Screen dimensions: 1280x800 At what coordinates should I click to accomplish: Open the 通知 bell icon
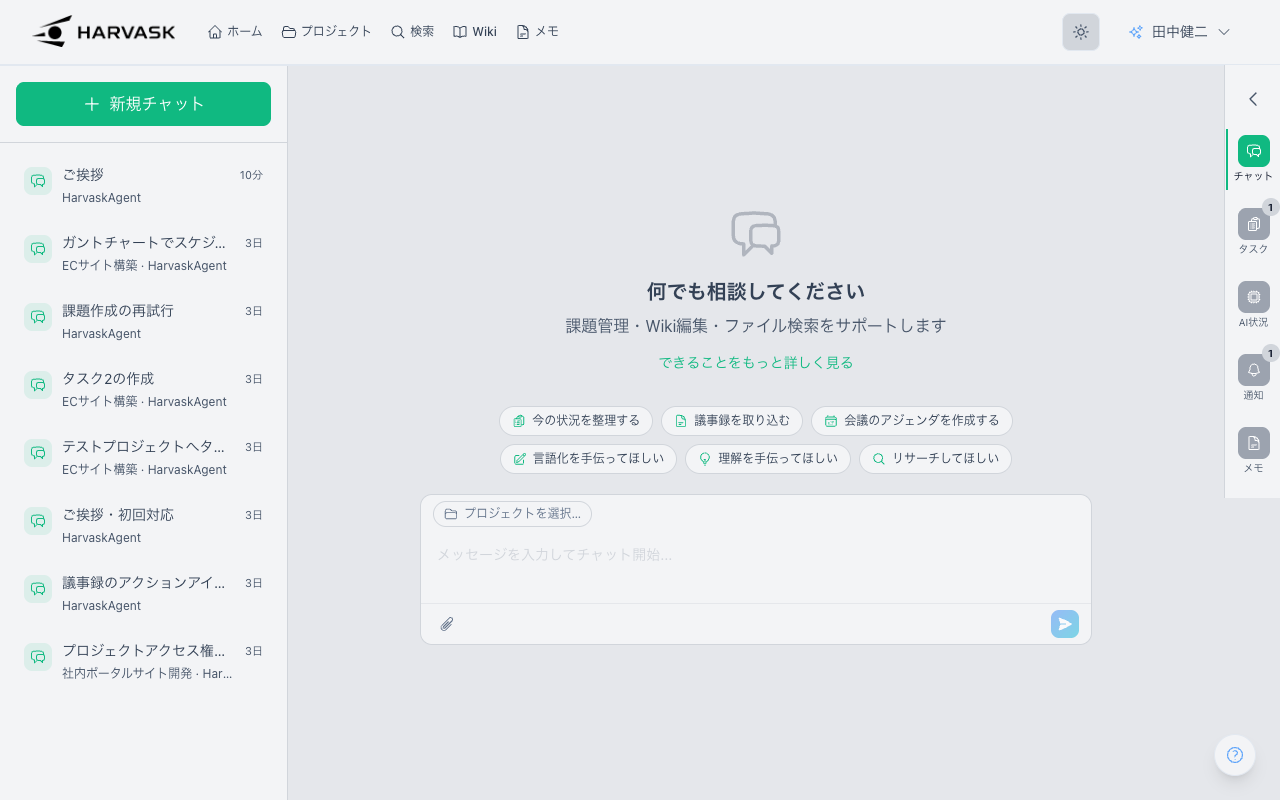(x=1253, y=371)
